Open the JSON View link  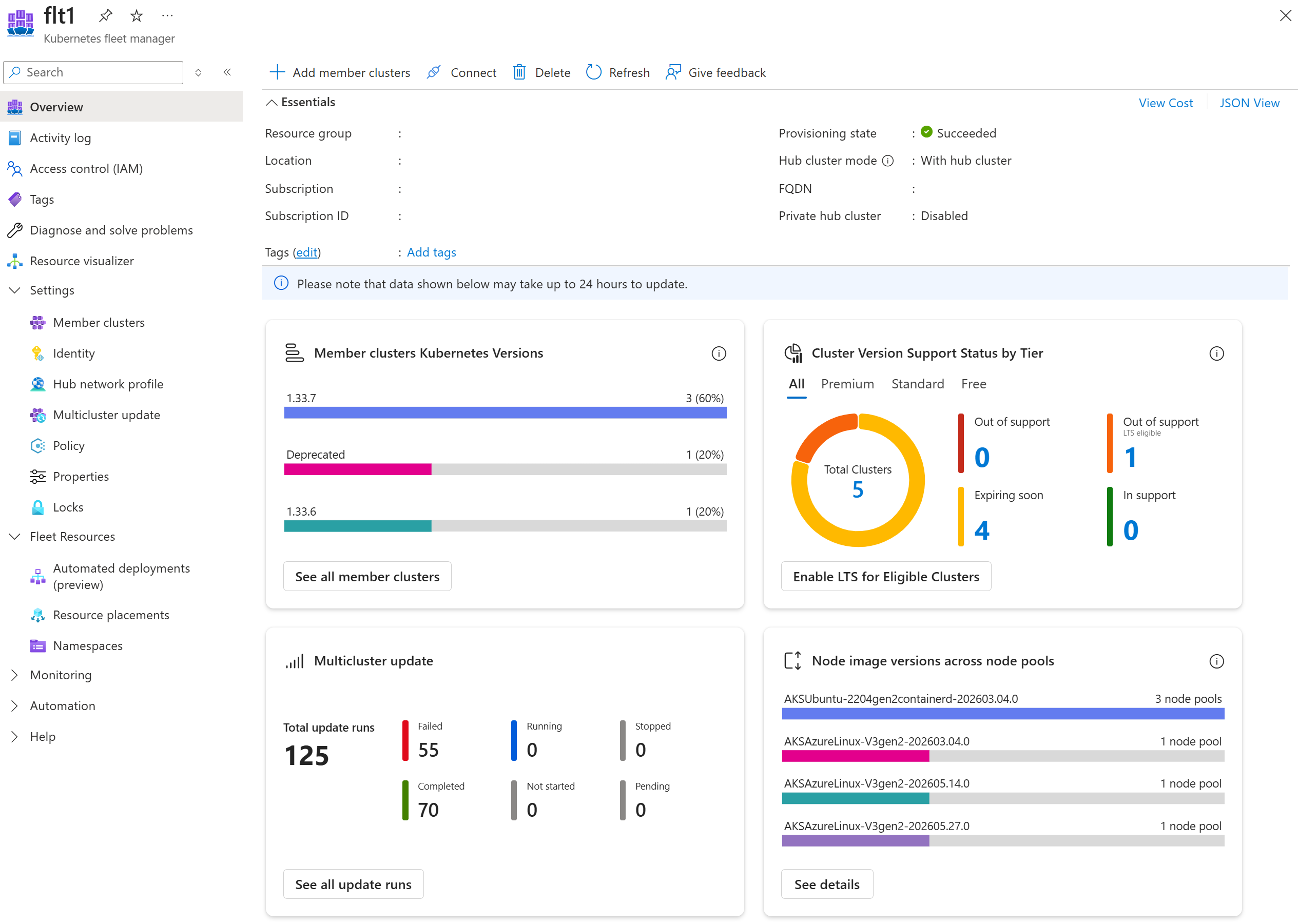(1249, 103)
